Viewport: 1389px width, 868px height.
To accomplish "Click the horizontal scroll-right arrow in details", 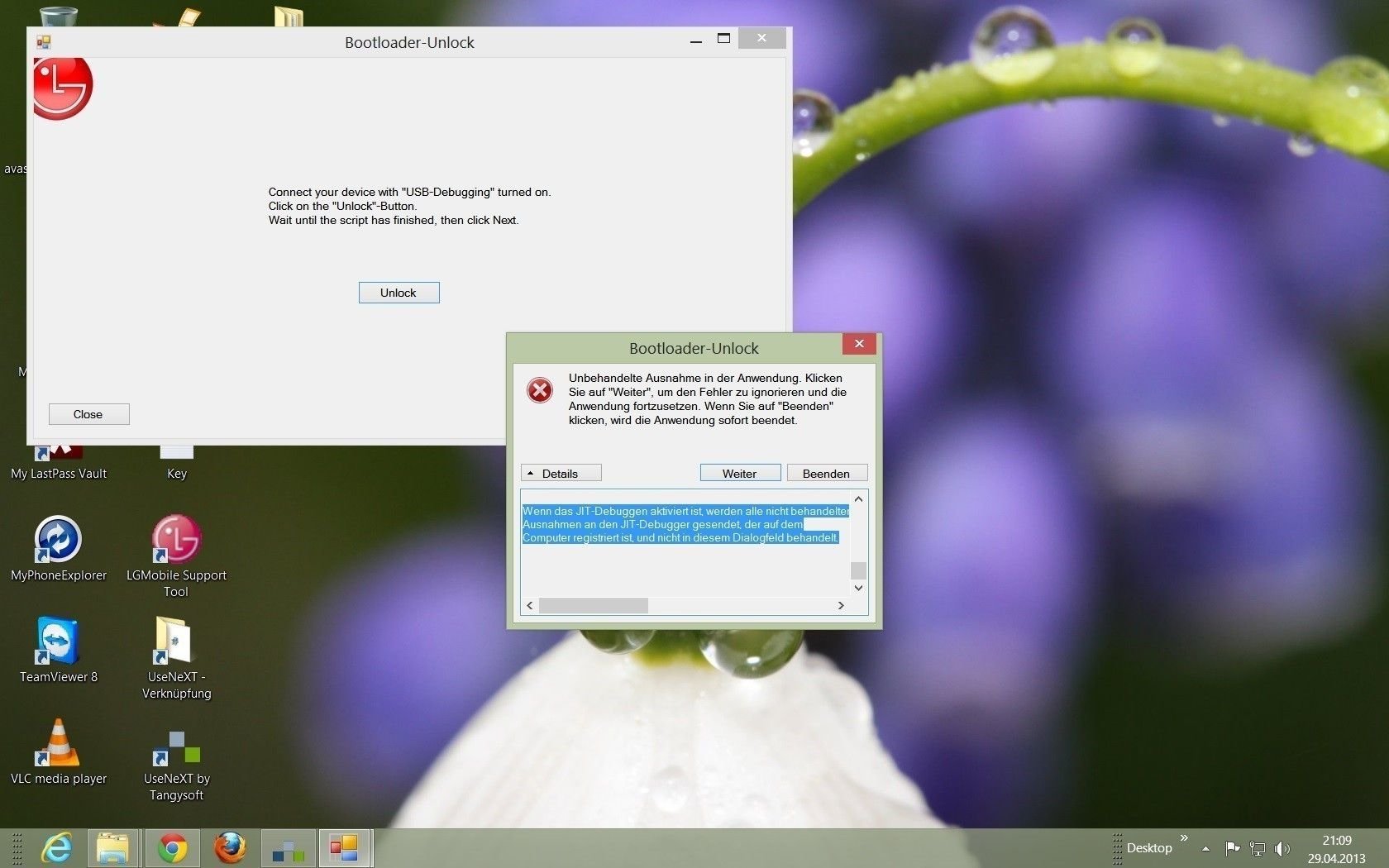I will (841, 605).
